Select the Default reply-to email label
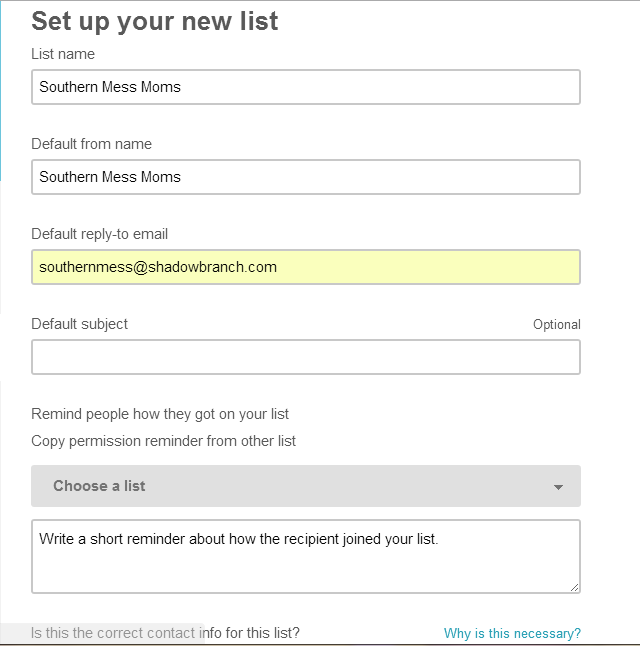This screenshot has height=646, width=640. pos(99,234)
